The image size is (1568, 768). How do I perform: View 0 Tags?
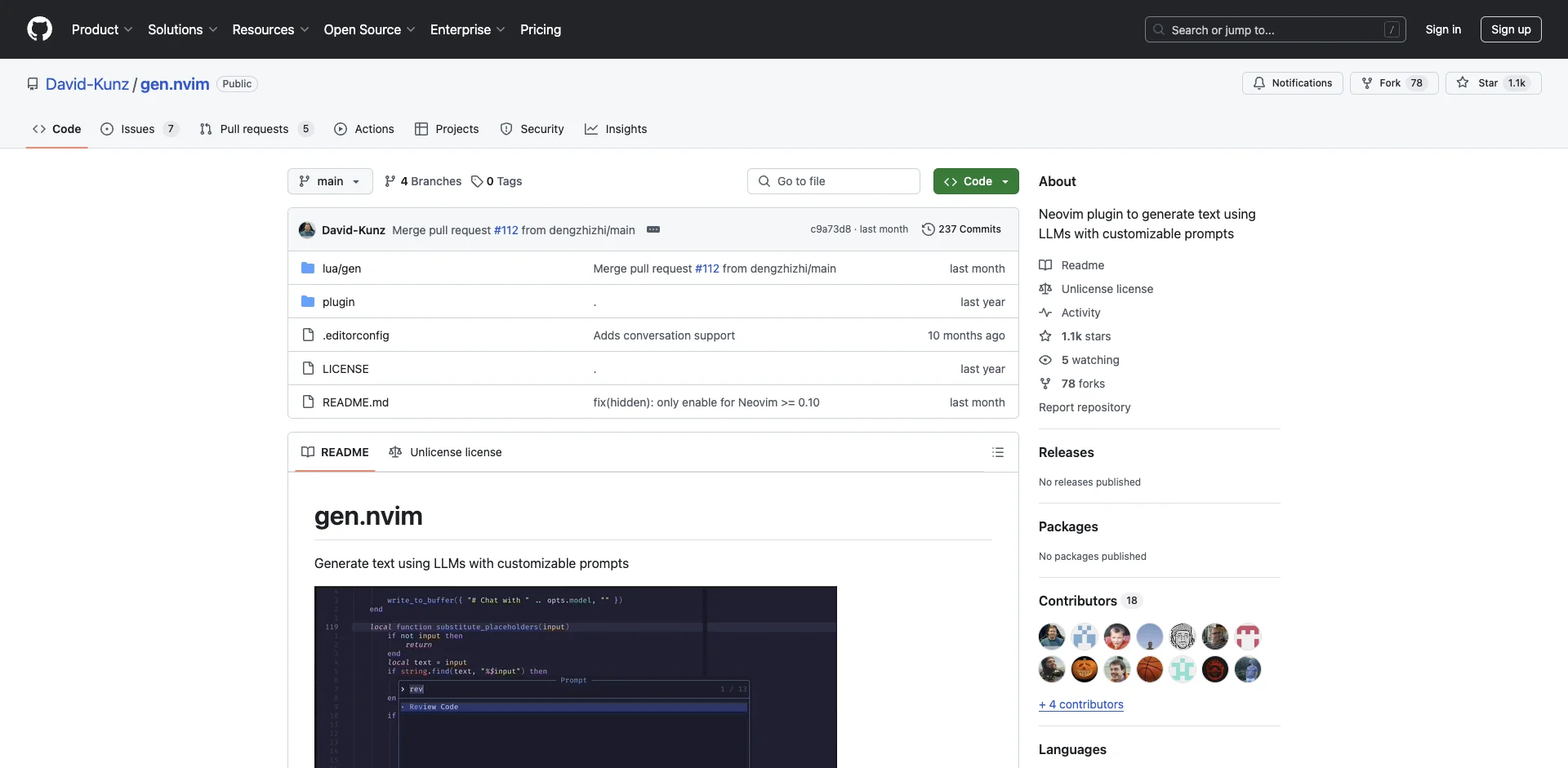497,181
